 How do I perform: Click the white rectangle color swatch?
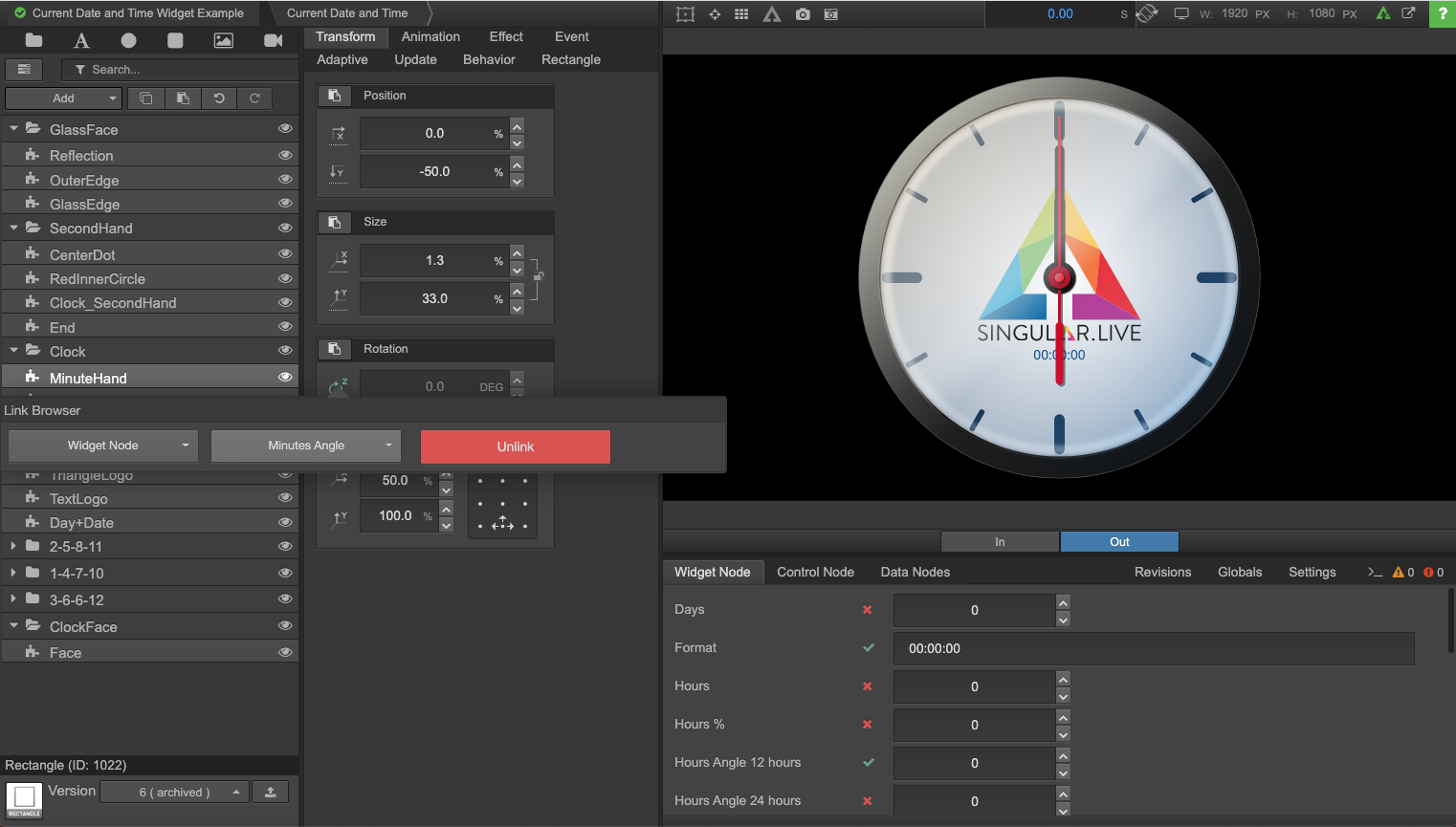(24, 796)
